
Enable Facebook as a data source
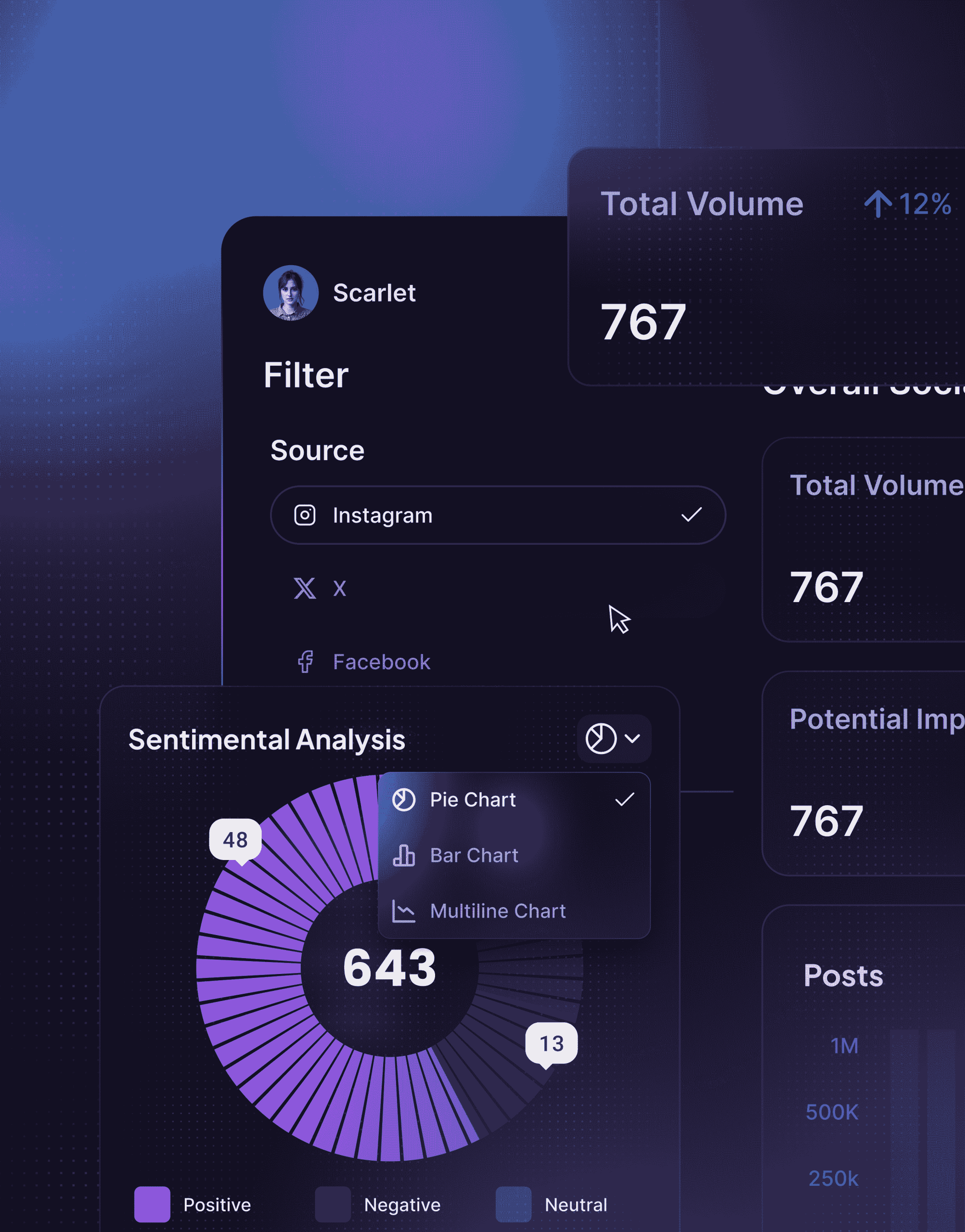point(381,661)
